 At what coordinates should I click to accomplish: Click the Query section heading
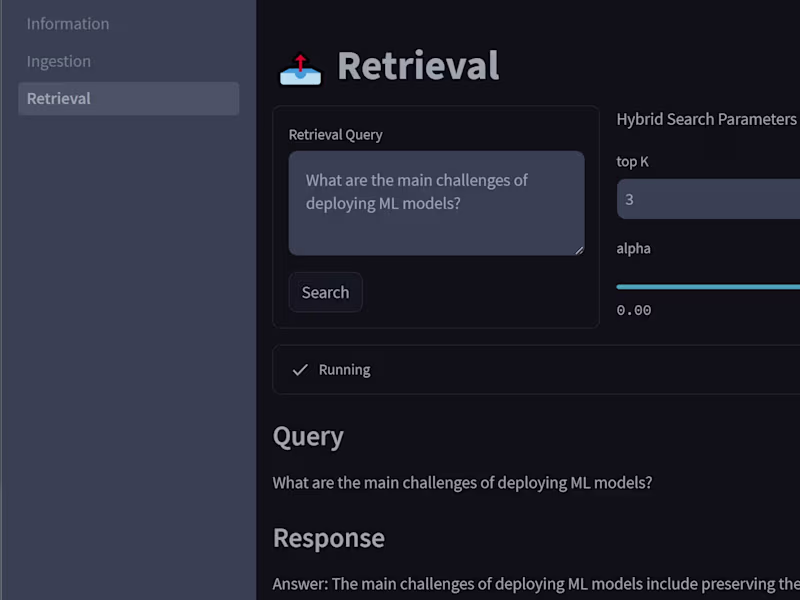click(308, 437)
